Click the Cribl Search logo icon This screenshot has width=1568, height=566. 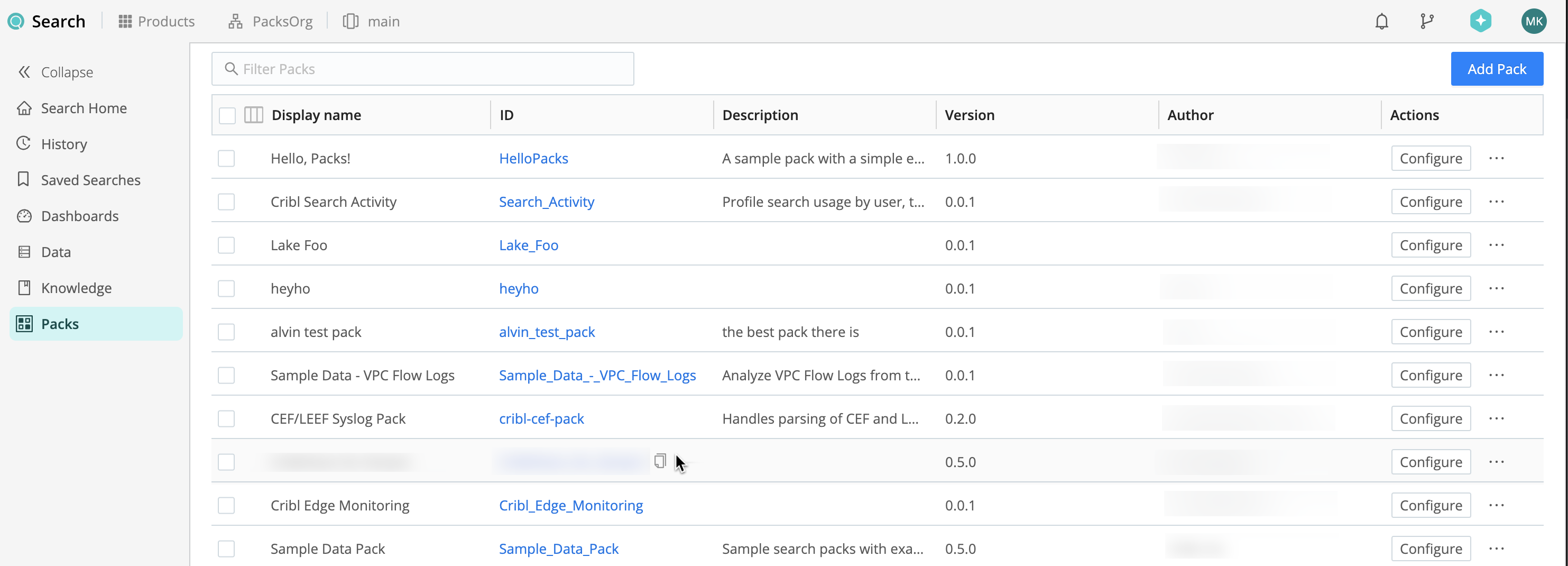coord(16,21)
